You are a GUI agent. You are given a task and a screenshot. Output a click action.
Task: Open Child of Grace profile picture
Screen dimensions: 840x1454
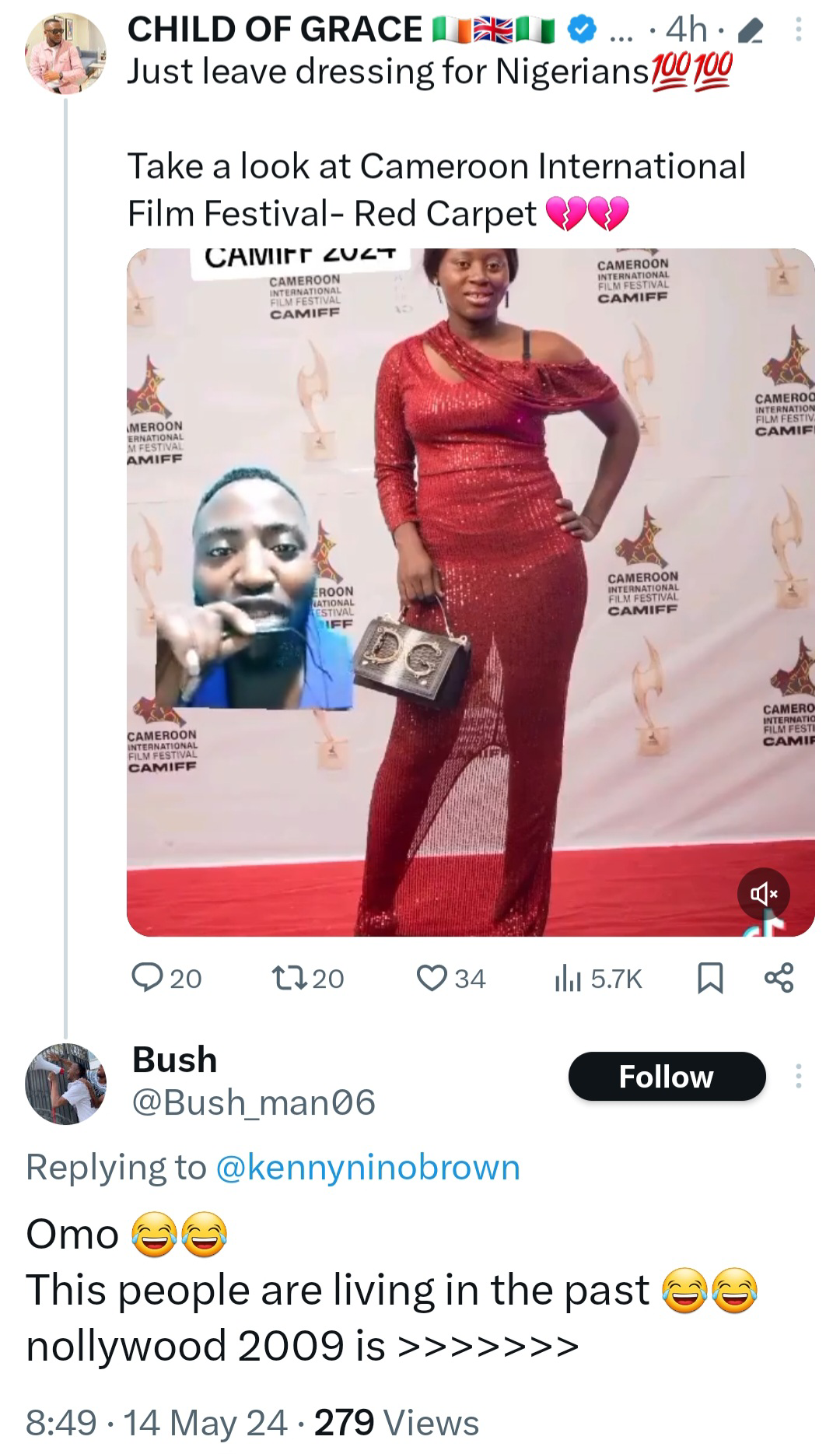point(65,52)
